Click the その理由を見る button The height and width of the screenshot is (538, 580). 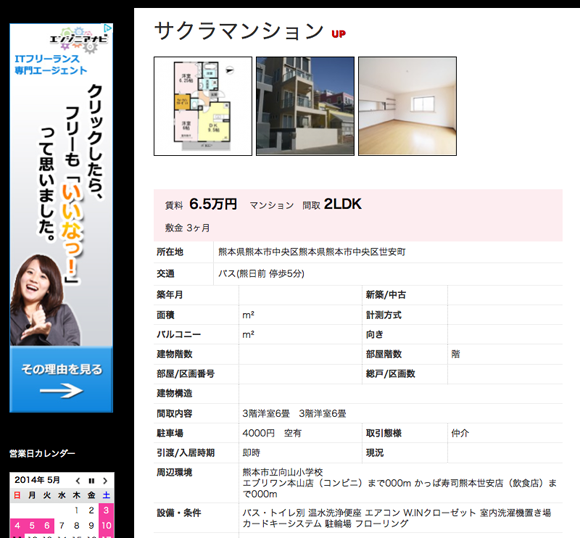(61, 379)
